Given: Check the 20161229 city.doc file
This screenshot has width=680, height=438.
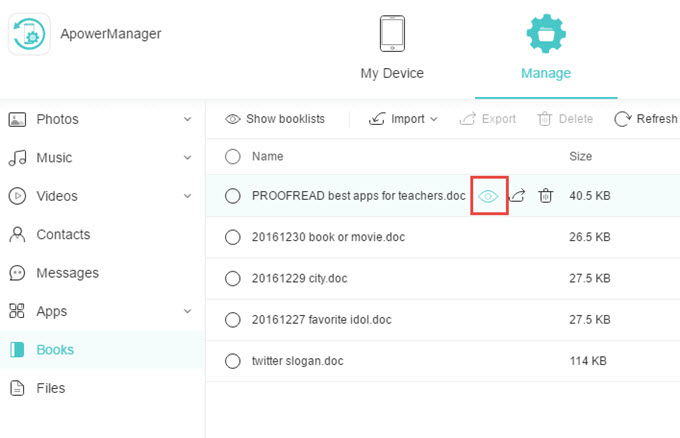Looking at the screenshot, I should tap(233, 278).
